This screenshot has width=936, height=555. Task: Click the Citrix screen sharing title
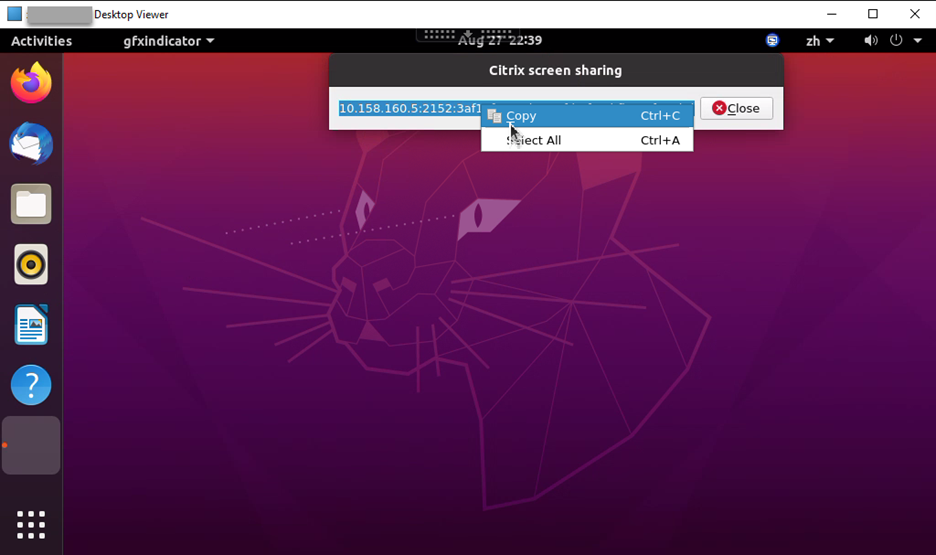click(555, 70)
